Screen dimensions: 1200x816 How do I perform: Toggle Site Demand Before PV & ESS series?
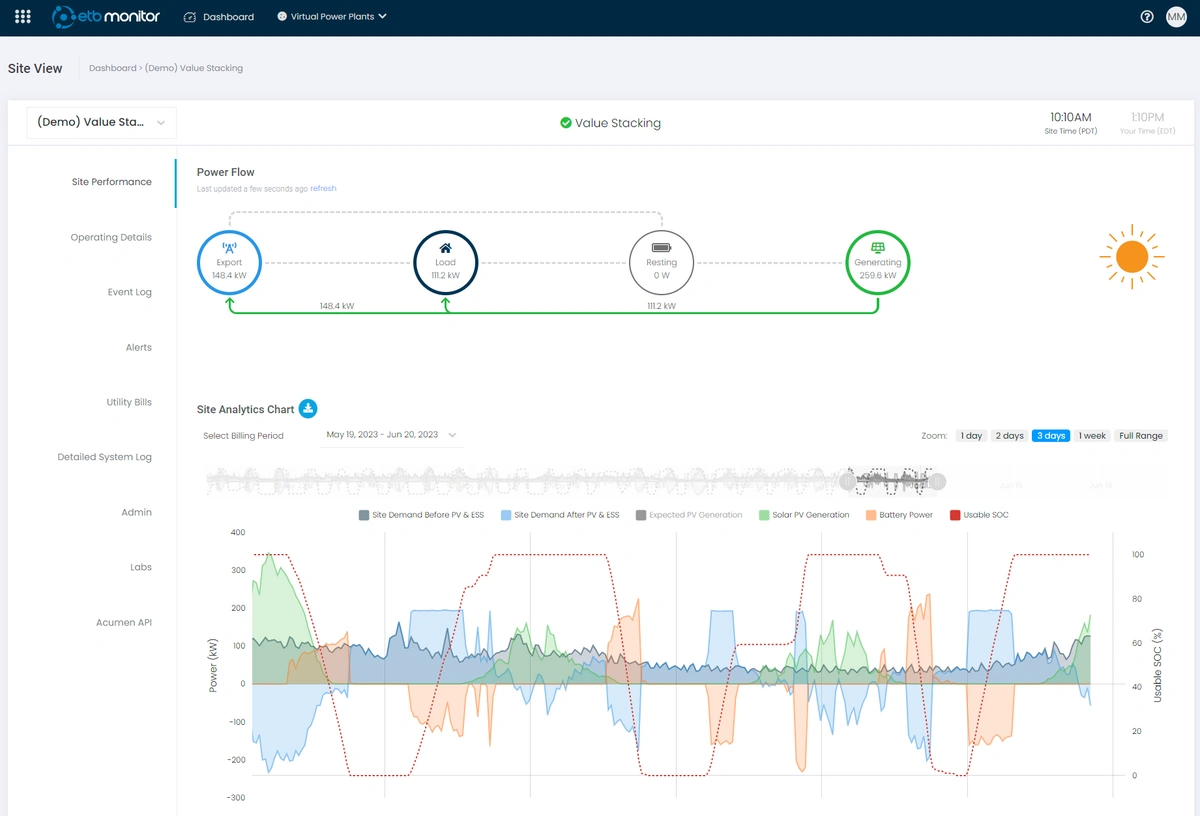pyautogui.click(x=421, y=515)
